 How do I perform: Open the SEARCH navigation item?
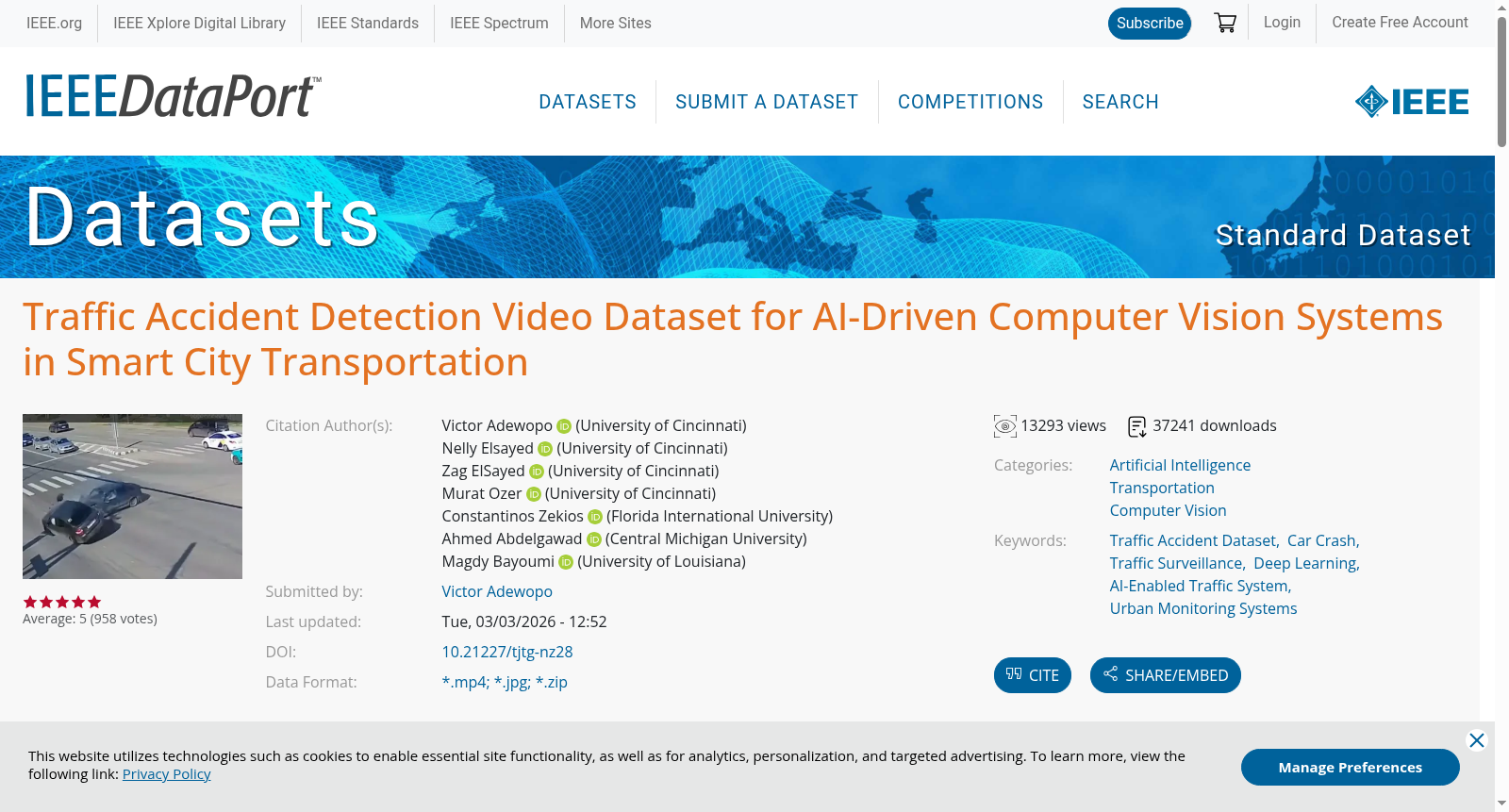point(1120,102)
